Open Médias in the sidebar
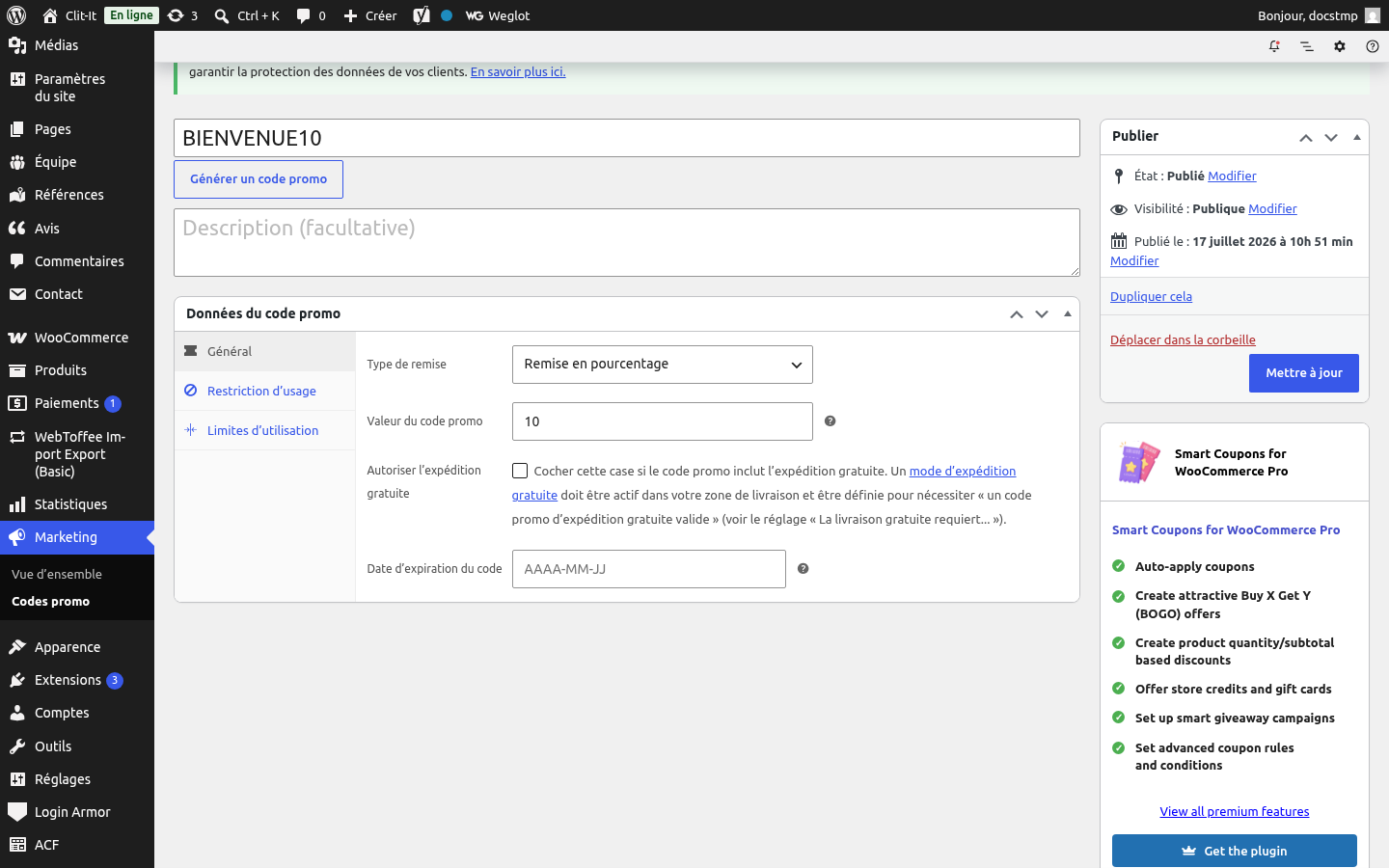The height and width of the screenshot is (868, 1389). tap(77, 45)
